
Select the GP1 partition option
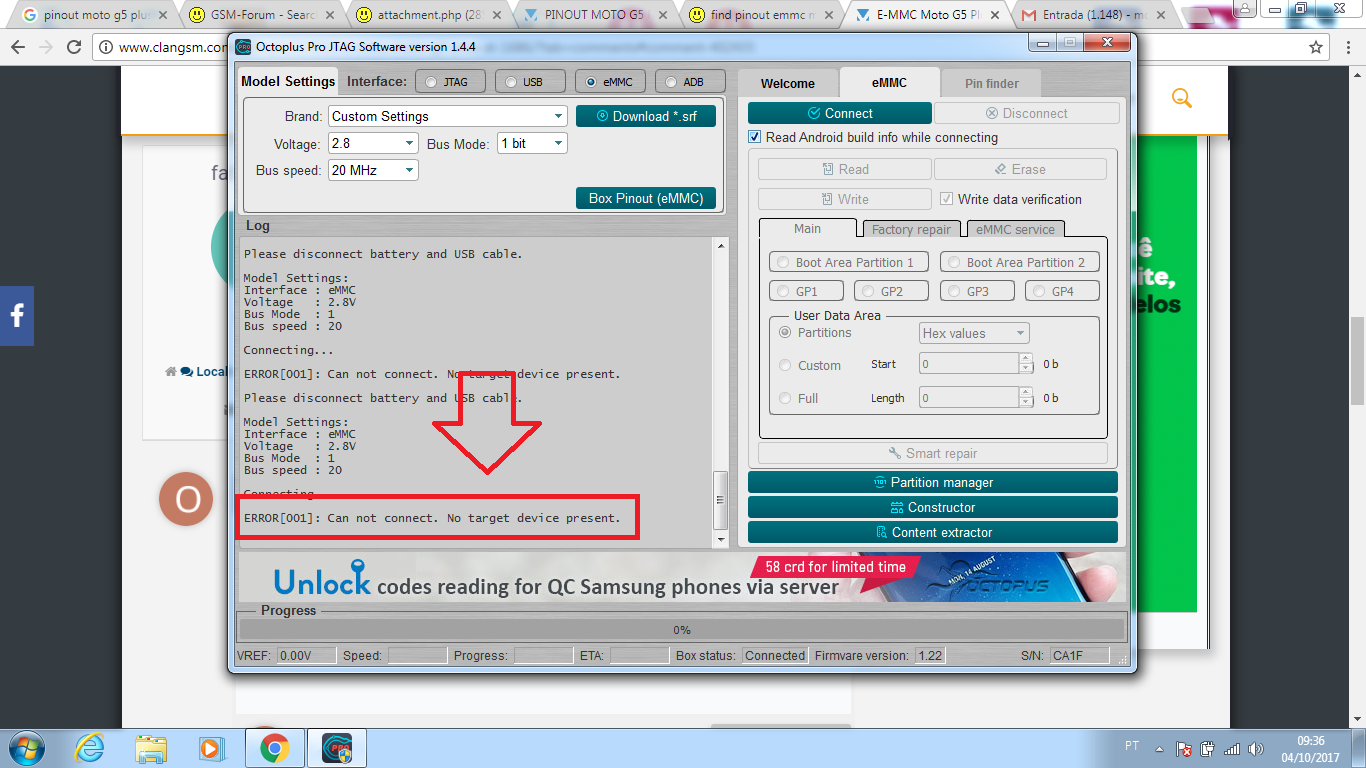pos(806,291)
